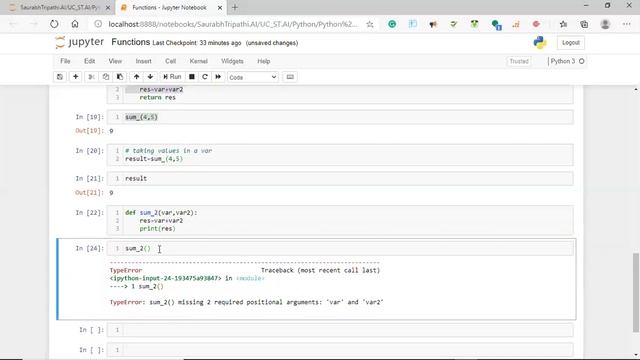This screenshot has height=360, width=640.
Task: Click the vertical page scrollbar thumb
Action: click(x=636, y=292)
